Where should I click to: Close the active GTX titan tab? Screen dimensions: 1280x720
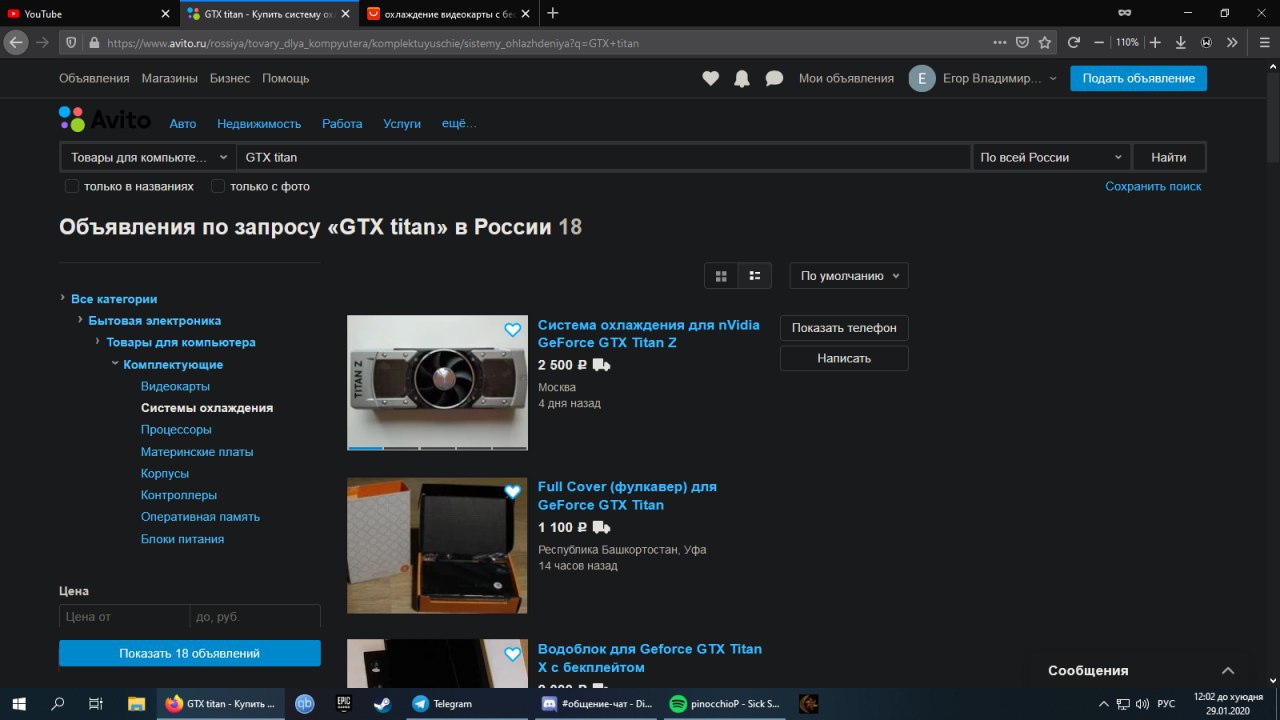(x=344, y=14)
